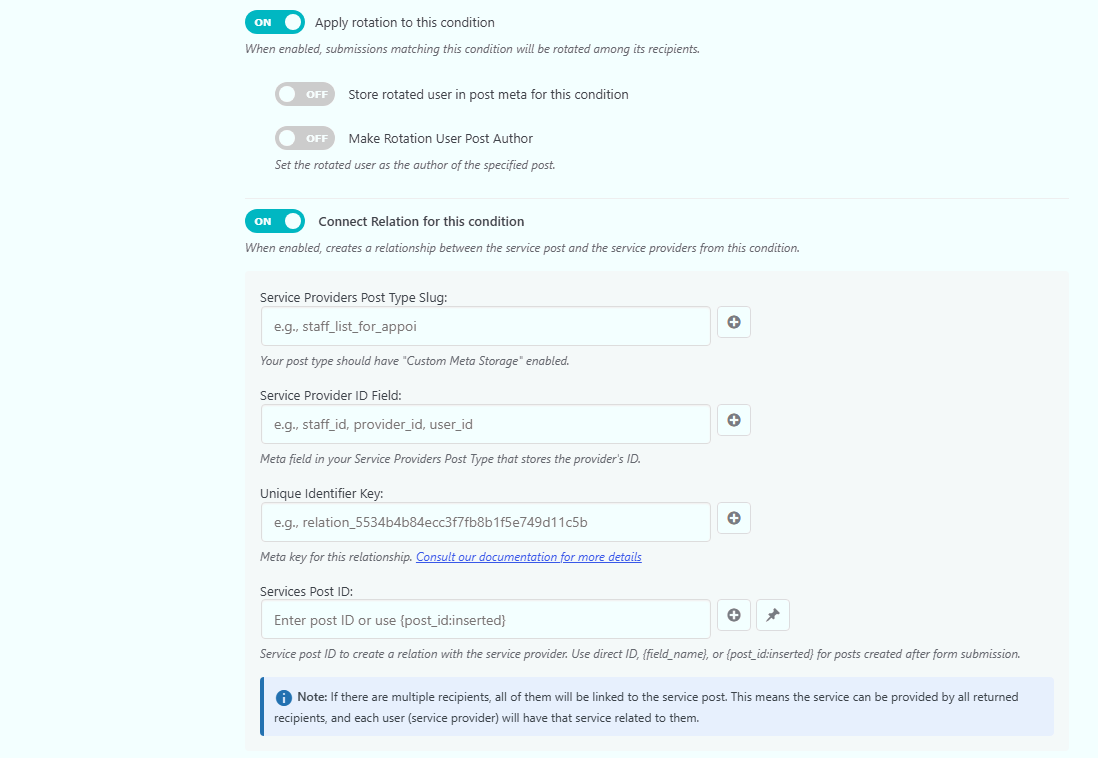Click the 'Make Rotation User Post Author' label
Image resolution: width=1098 pixels, height=758 pixels.
tap(440, 139)
